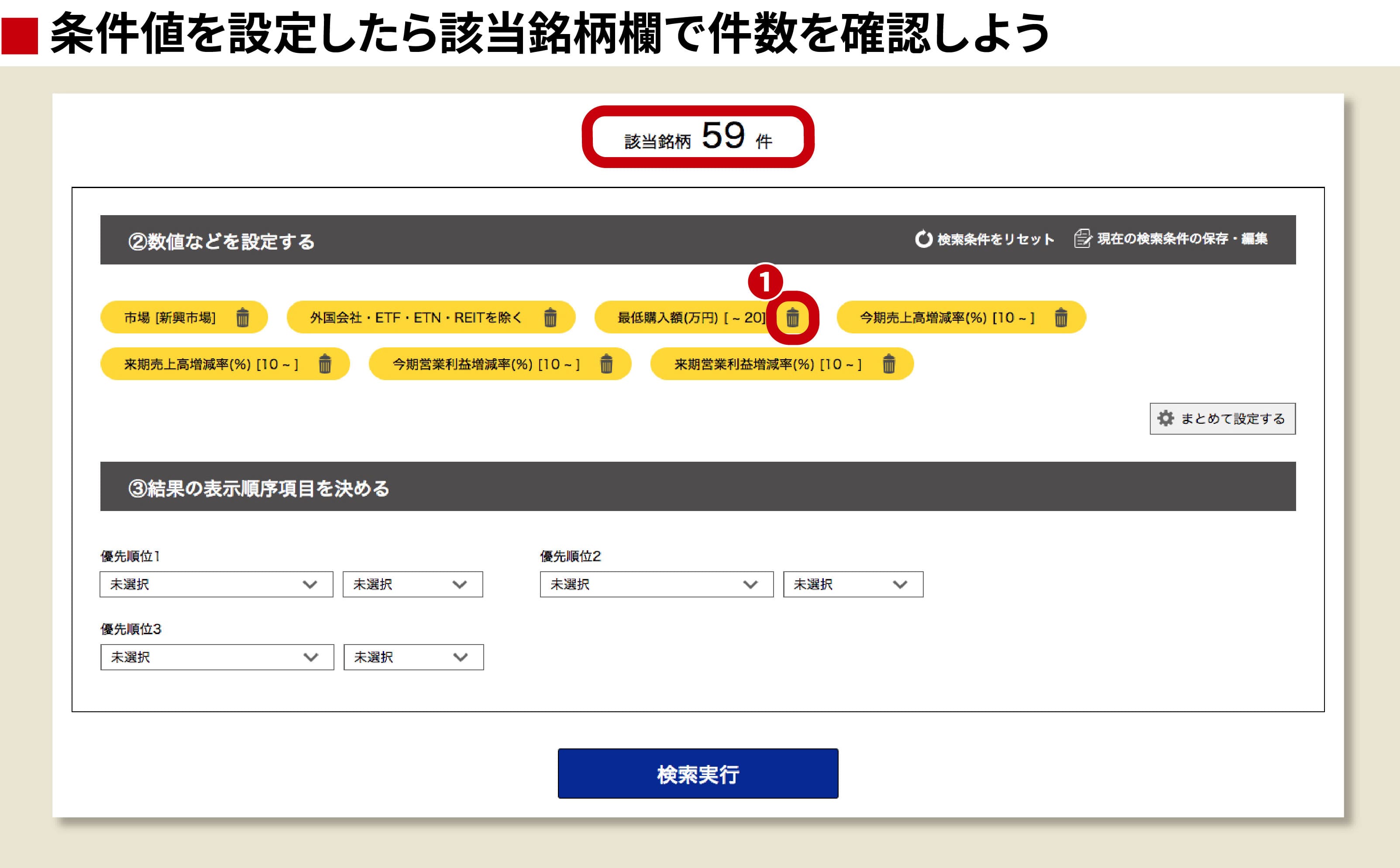1400x868 pixels.
Task: Delete the 来期売上高増減率(%) filter
Action: tap(325, 364)
